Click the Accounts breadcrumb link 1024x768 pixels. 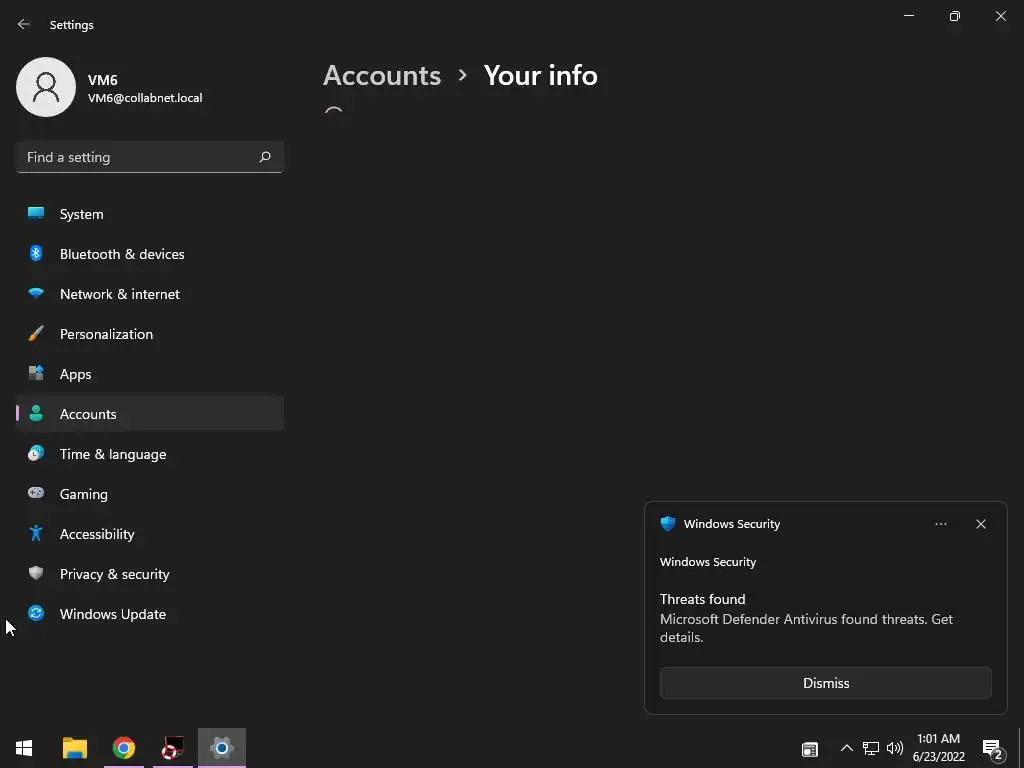coord(382,75)
